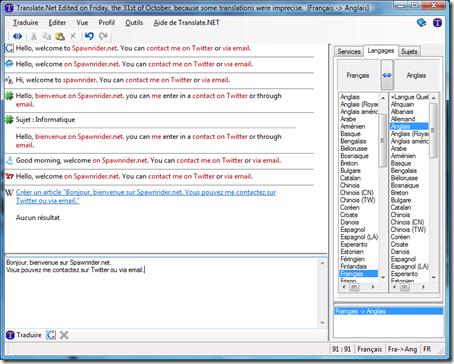This screenshot has width=454, height=364.
Task: Select the Langages tab
Action: [381, 51]
